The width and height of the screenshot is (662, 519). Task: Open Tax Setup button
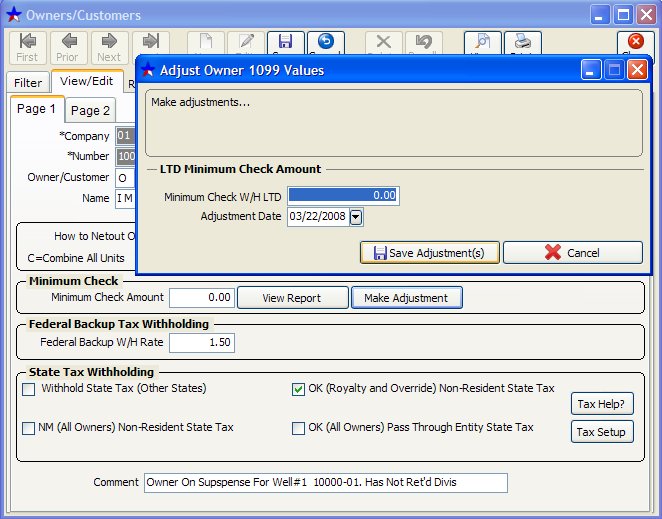pyautogui.click(x=602, y=432)
